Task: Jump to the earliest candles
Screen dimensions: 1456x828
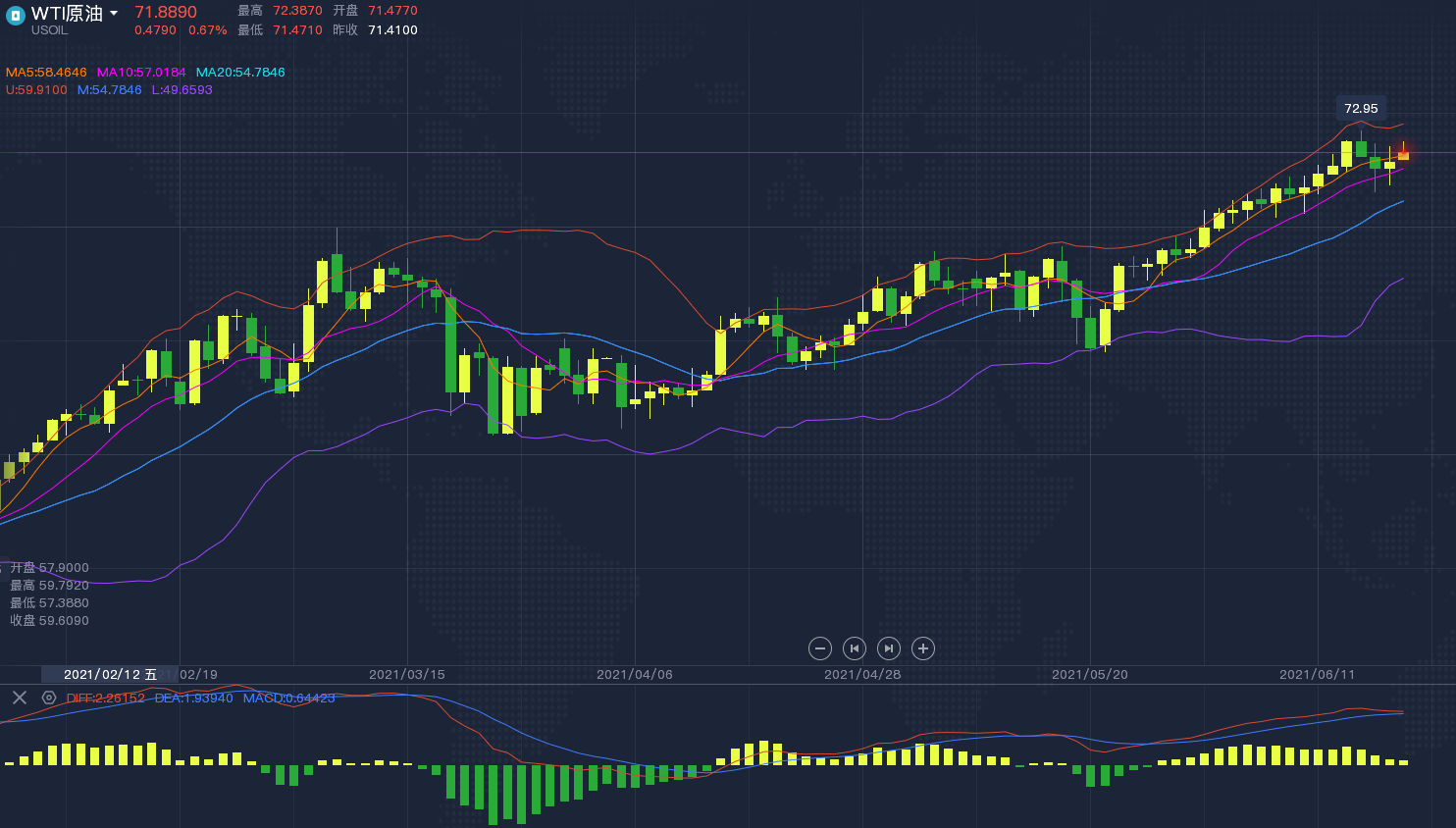Action: point(855,648)
